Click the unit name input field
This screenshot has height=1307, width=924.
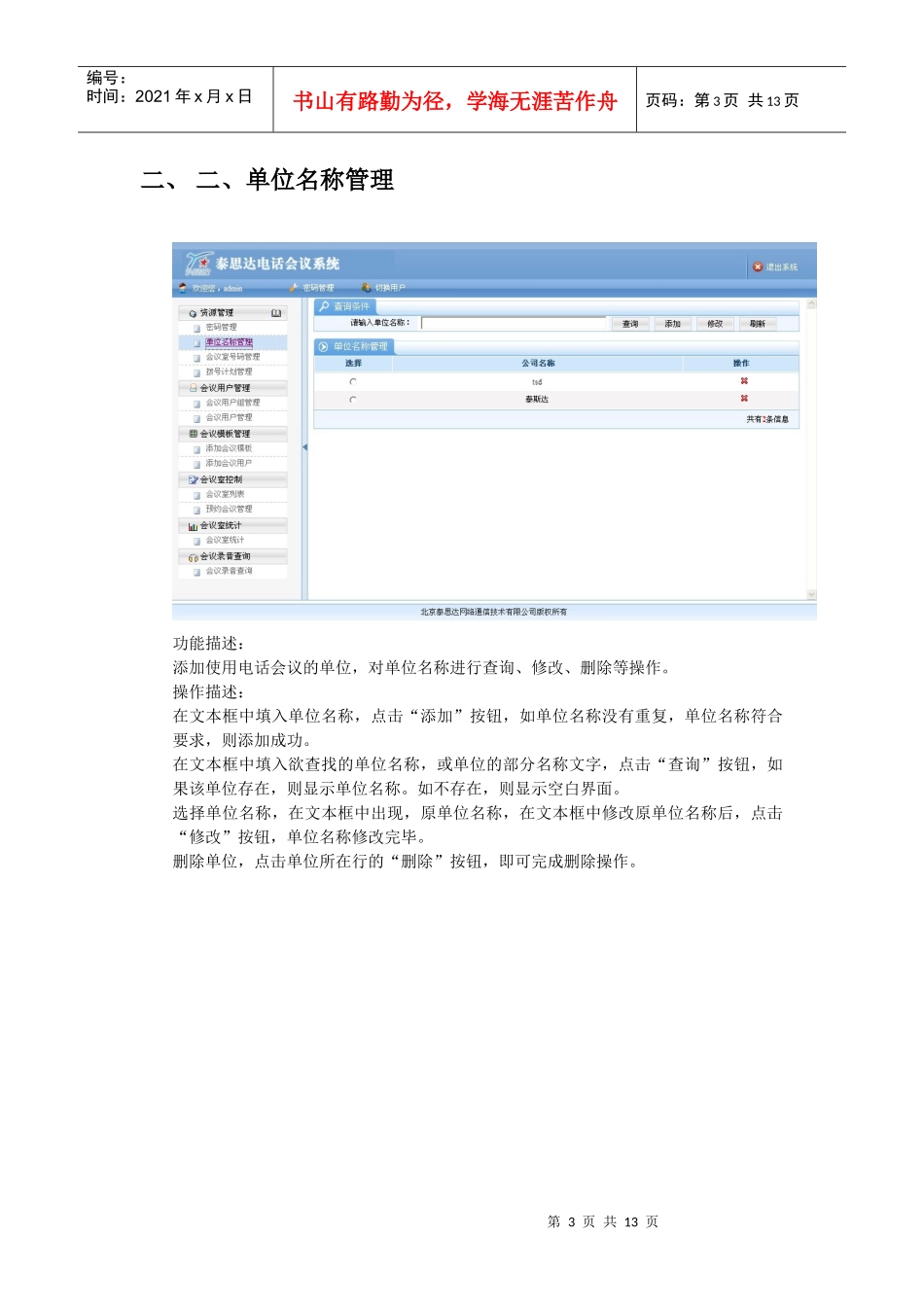tap(514, 323)
